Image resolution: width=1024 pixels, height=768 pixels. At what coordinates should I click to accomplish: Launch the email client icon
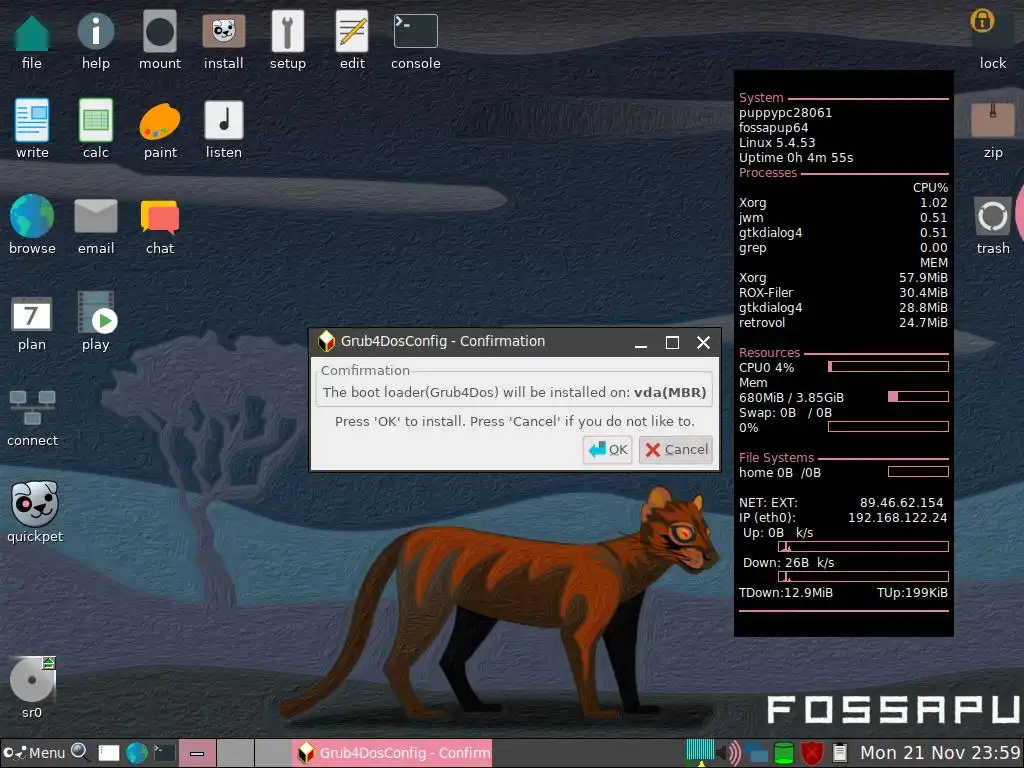[95, 216]
